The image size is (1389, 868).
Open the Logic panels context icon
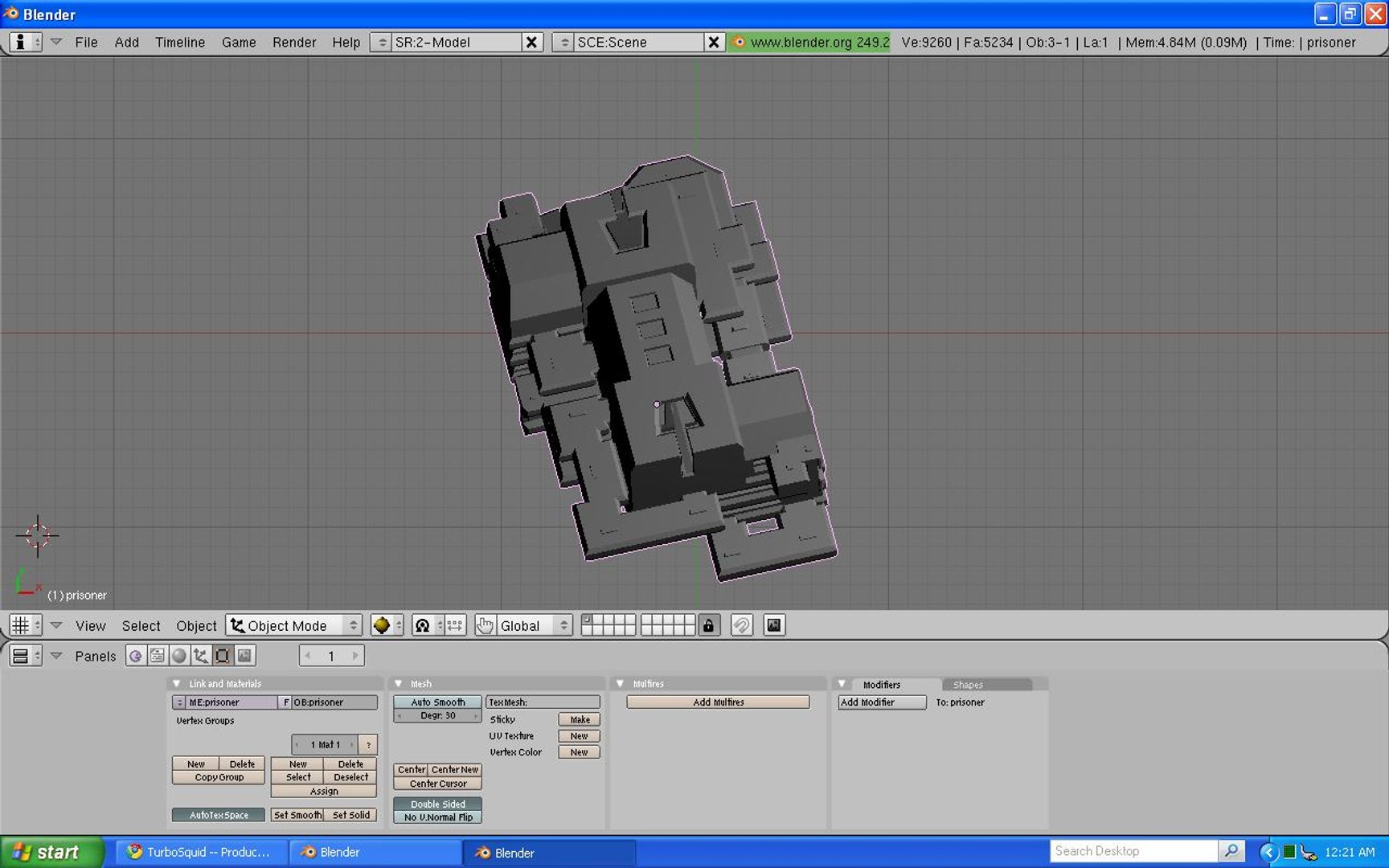(136, 656)
